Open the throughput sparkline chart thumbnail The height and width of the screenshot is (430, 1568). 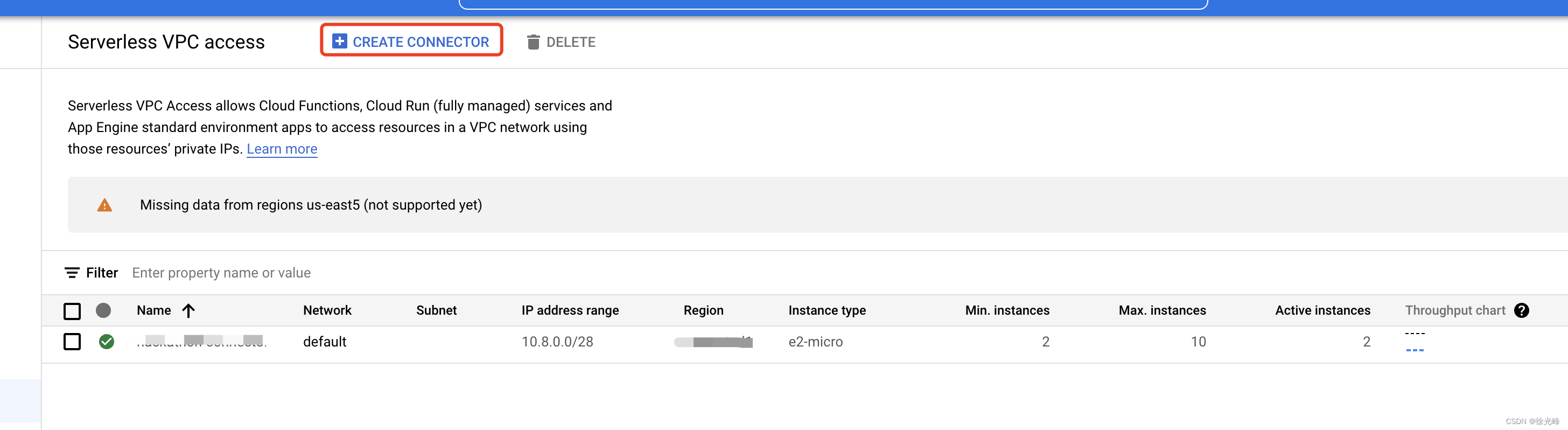[1415, 342]
